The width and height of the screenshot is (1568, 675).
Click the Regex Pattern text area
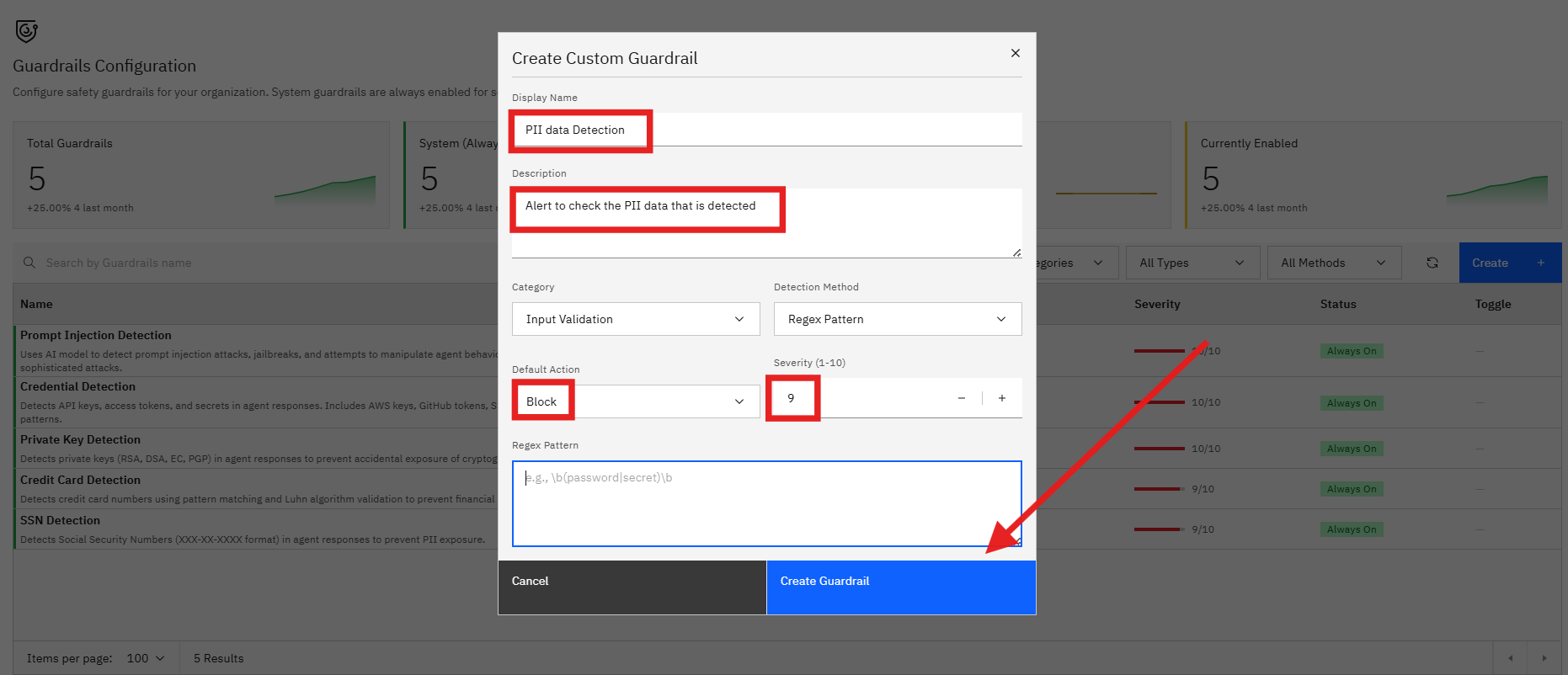[767, 503]
